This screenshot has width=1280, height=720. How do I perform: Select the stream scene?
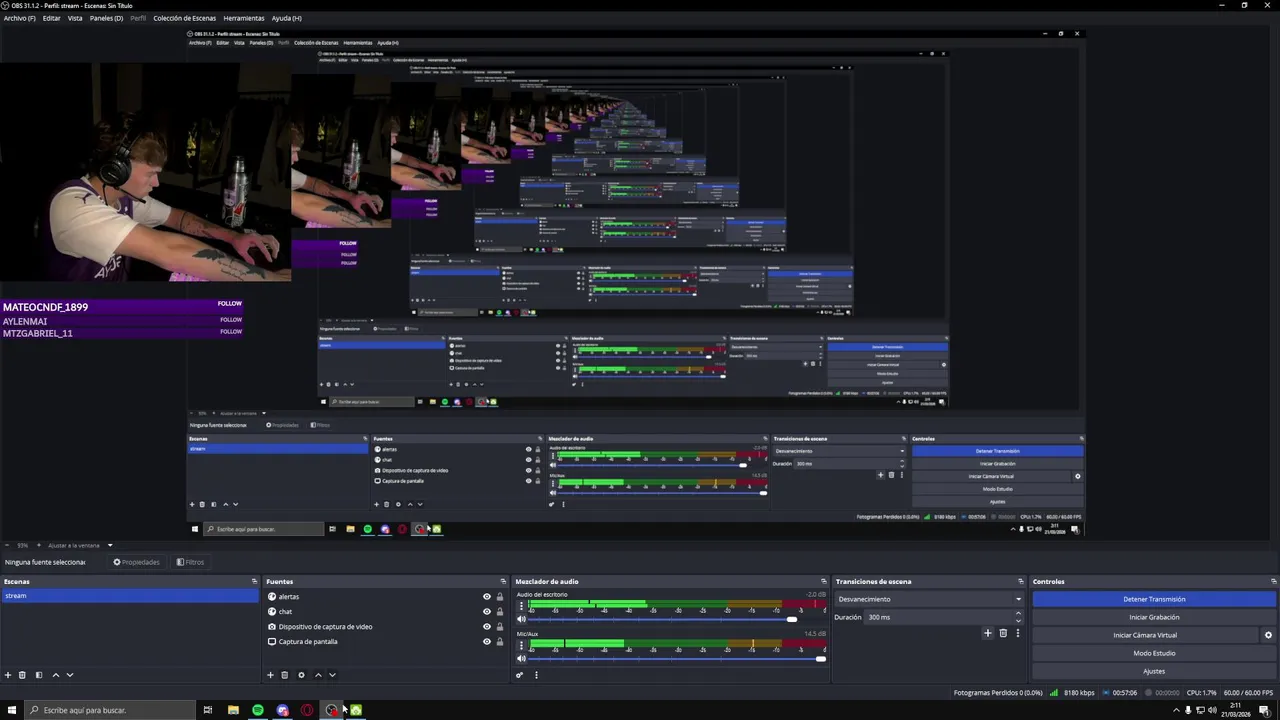(130, 596)
